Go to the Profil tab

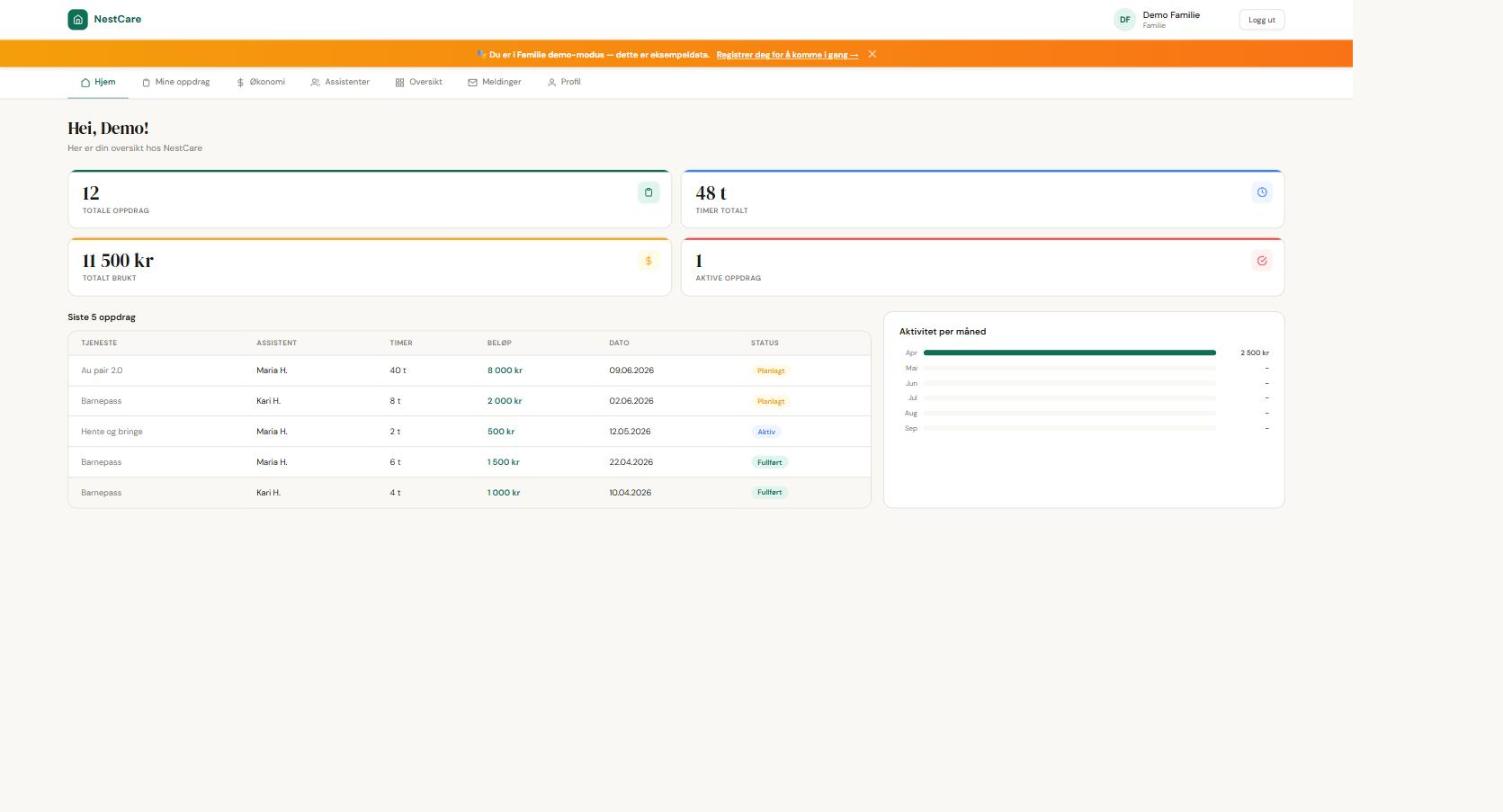coord(564,82)
